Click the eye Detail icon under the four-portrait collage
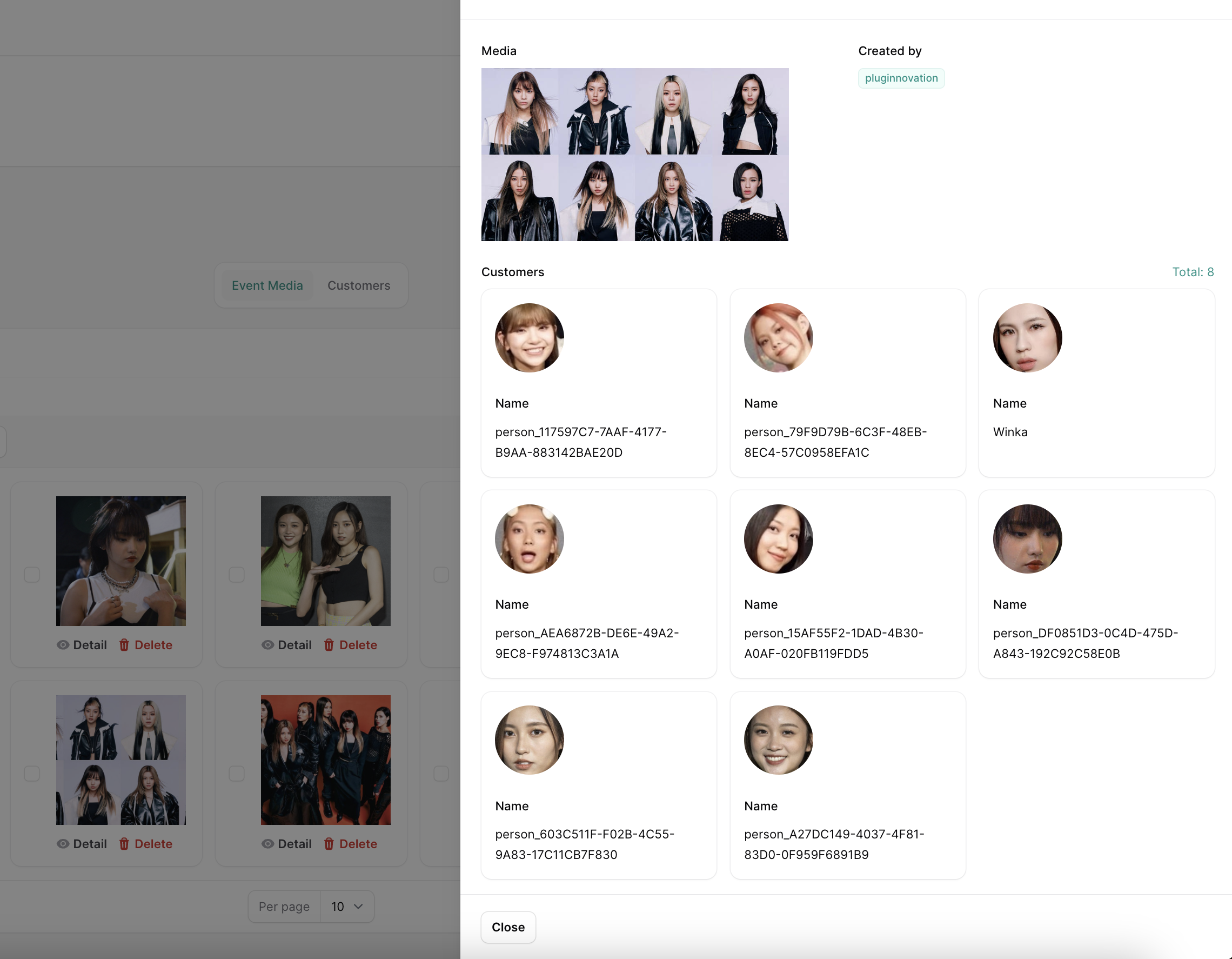This screenshot has height=959, width=1232. pyautogui.click(x=63, y=843)
